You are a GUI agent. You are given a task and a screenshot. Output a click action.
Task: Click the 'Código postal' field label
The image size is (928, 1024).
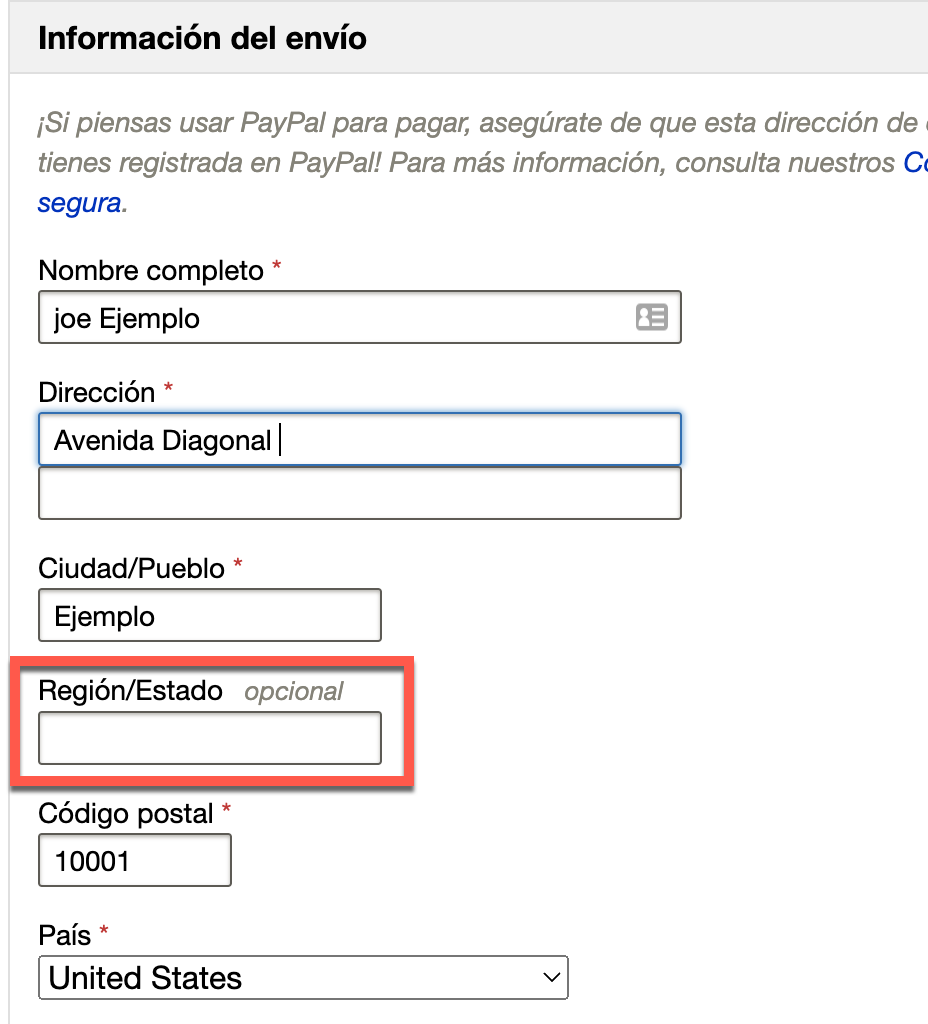pyautogui.click(x=125, y=814)
